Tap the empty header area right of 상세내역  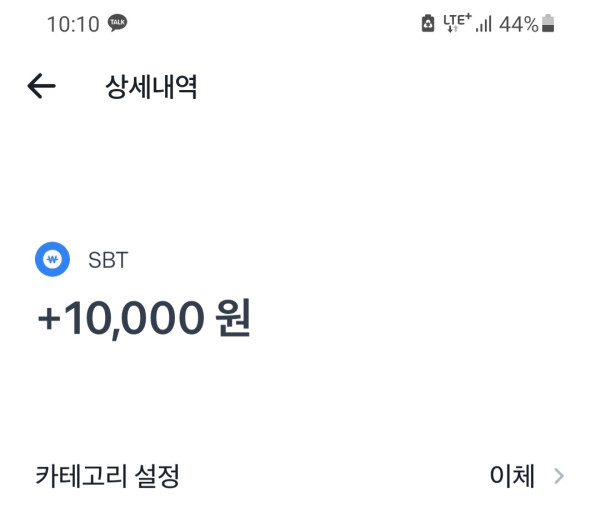[400, 87]
